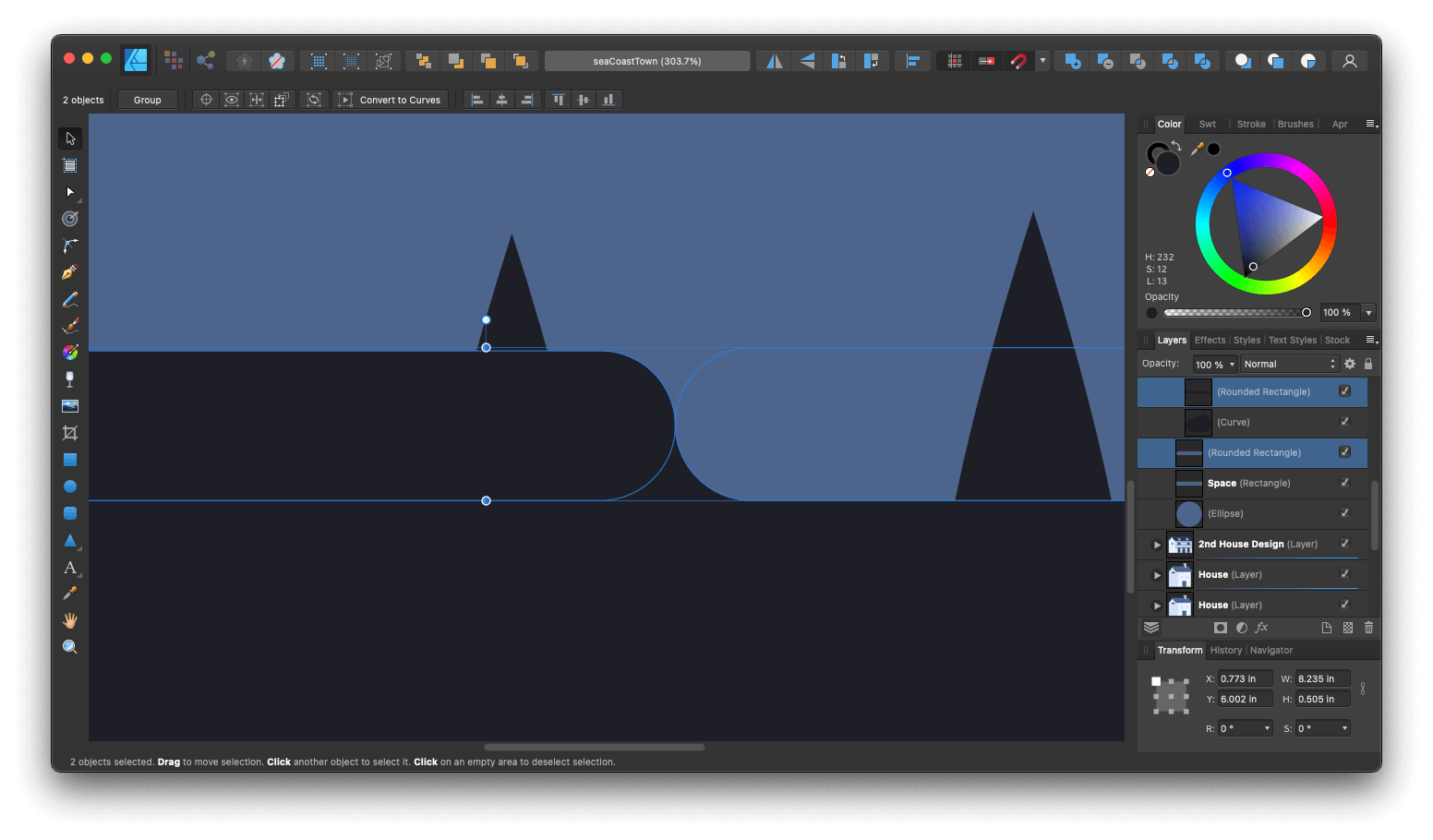Select the Node tool
Viewport: 1433px width, 840px height.
[69, 192]
